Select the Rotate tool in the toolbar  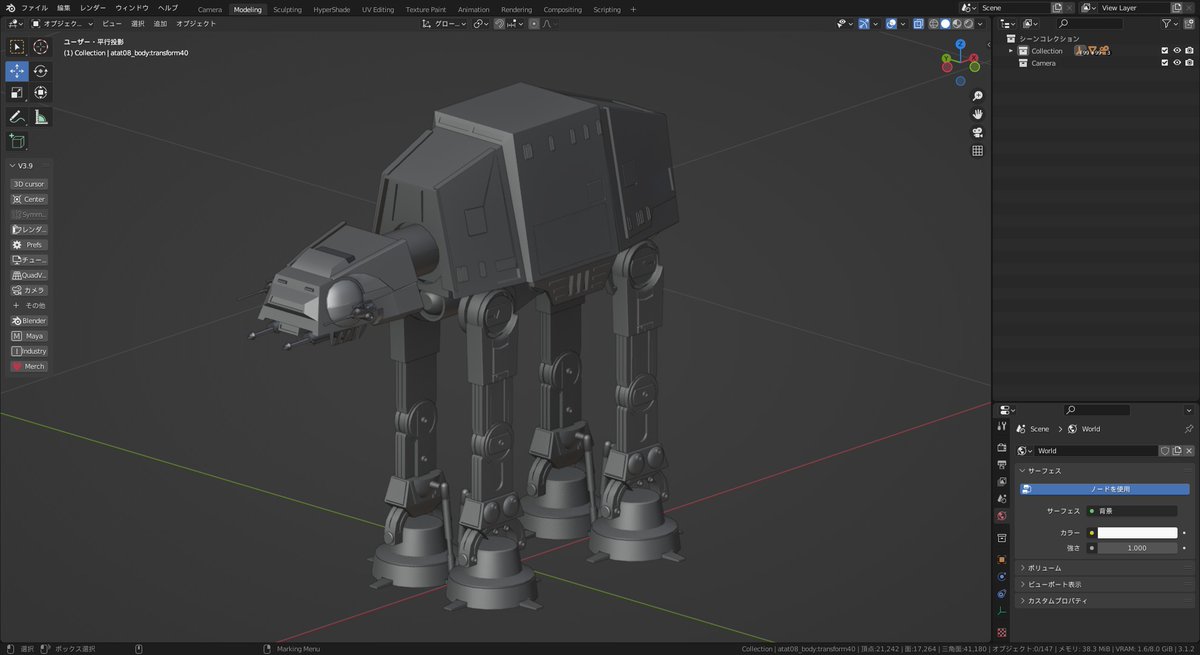point(40,71)
